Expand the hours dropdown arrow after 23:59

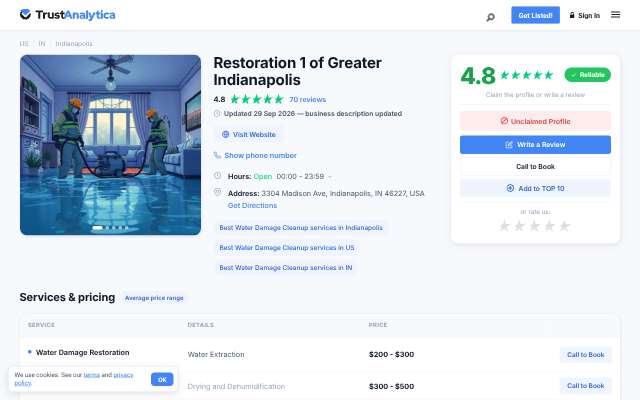tap(330, 176)
